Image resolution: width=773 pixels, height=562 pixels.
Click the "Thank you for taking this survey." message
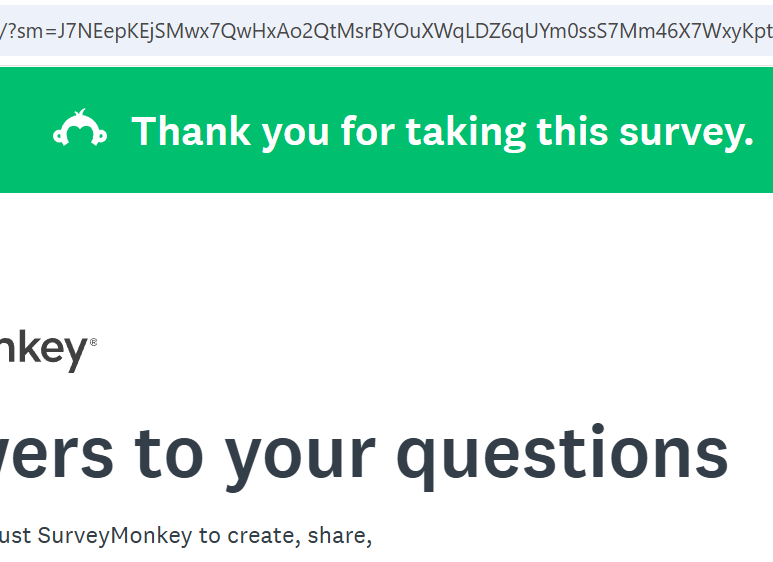(442, 131)
